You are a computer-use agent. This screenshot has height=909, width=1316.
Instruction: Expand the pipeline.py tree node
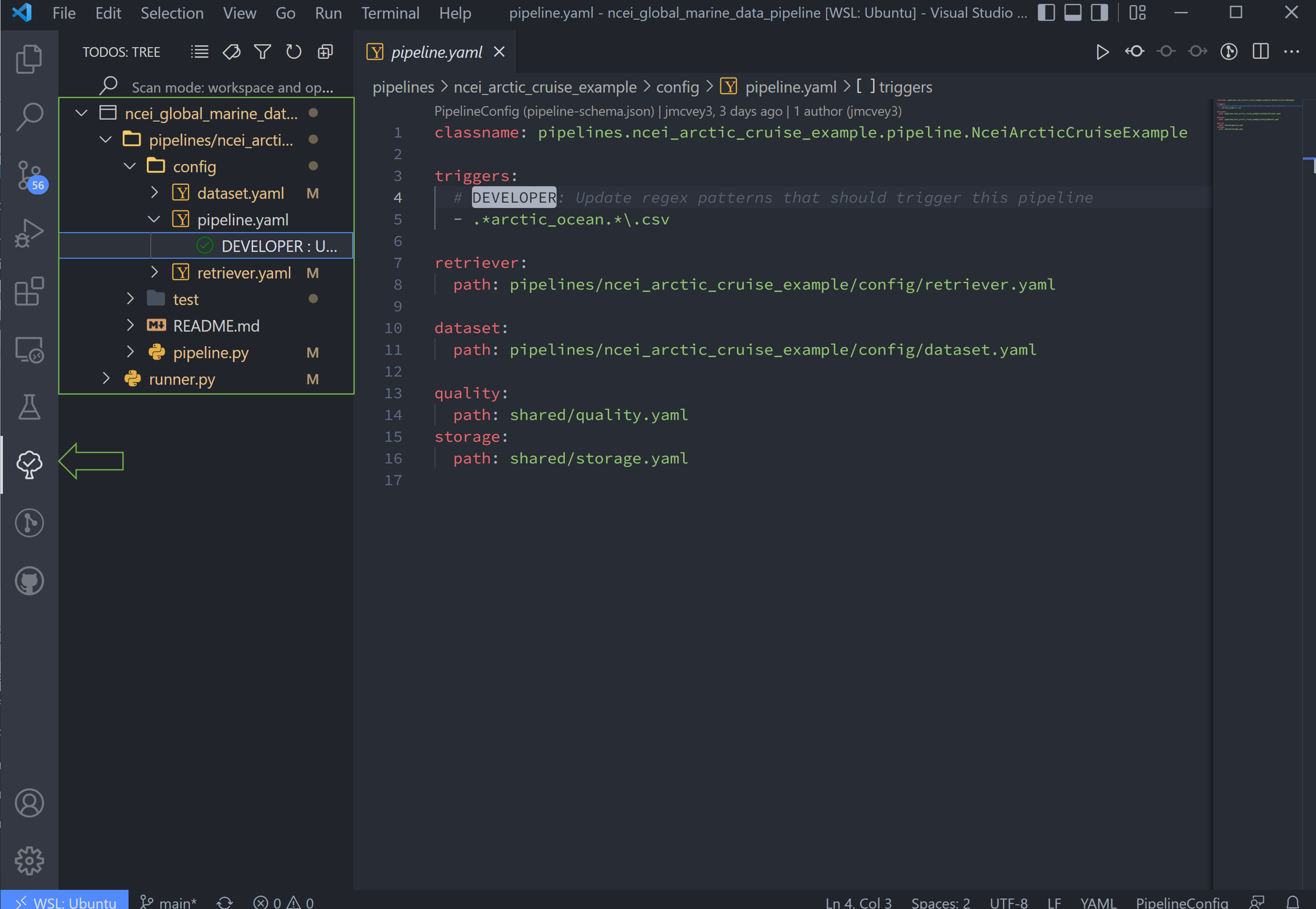130,352
